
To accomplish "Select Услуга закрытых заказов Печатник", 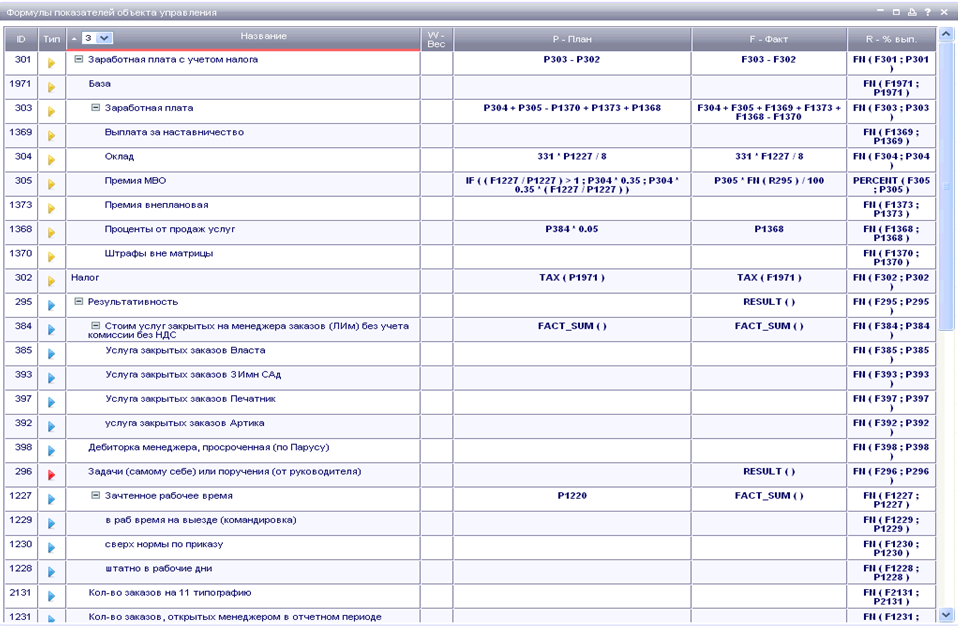I will coord(191,398).
